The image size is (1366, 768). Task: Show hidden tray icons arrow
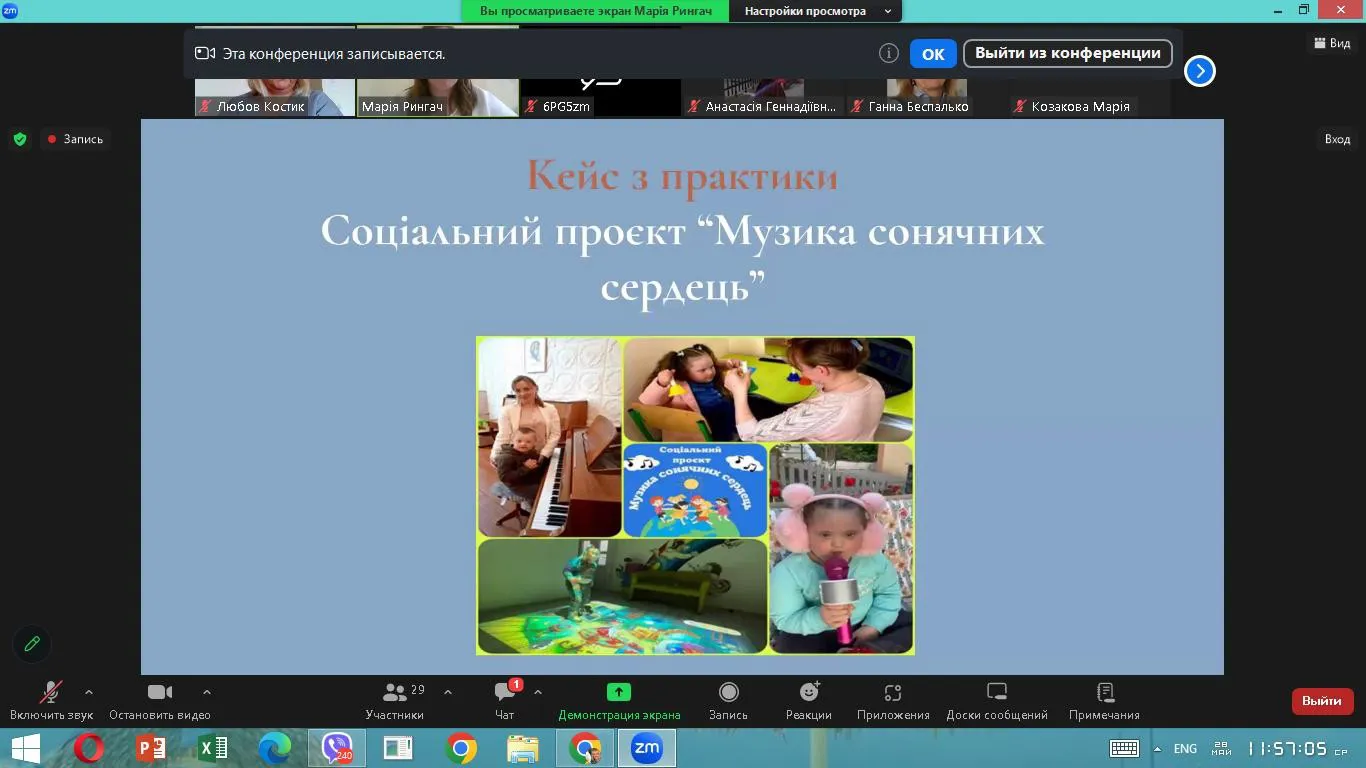(1157, 749)
